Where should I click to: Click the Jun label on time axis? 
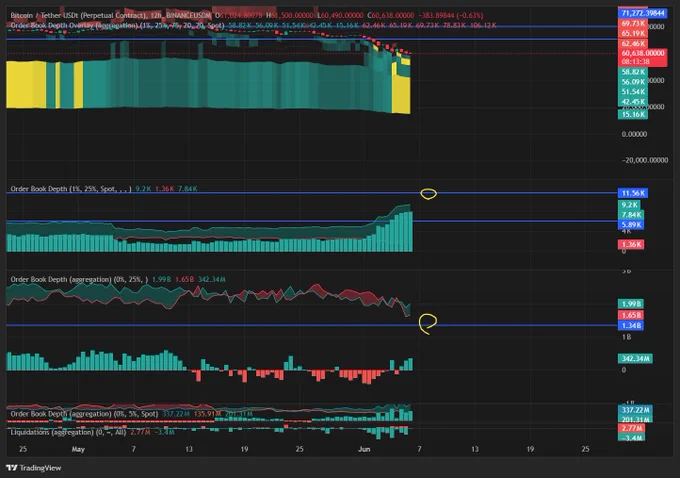coord(364,449)
